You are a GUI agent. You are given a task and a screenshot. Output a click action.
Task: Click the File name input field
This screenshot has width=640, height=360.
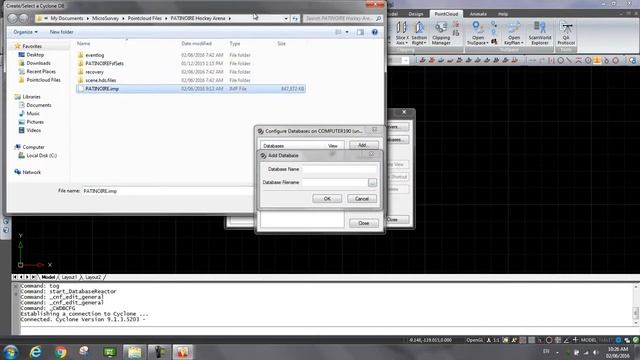[167, 191]
